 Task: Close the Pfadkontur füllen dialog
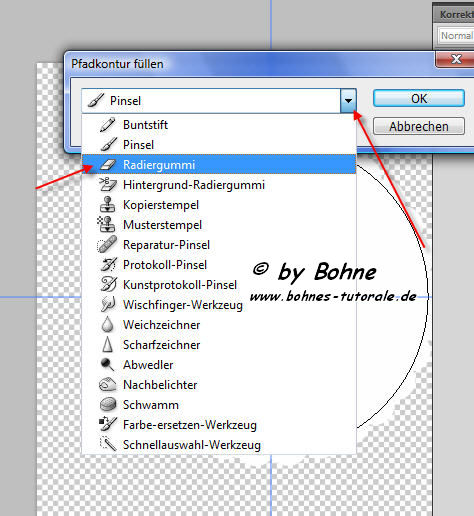455,59
